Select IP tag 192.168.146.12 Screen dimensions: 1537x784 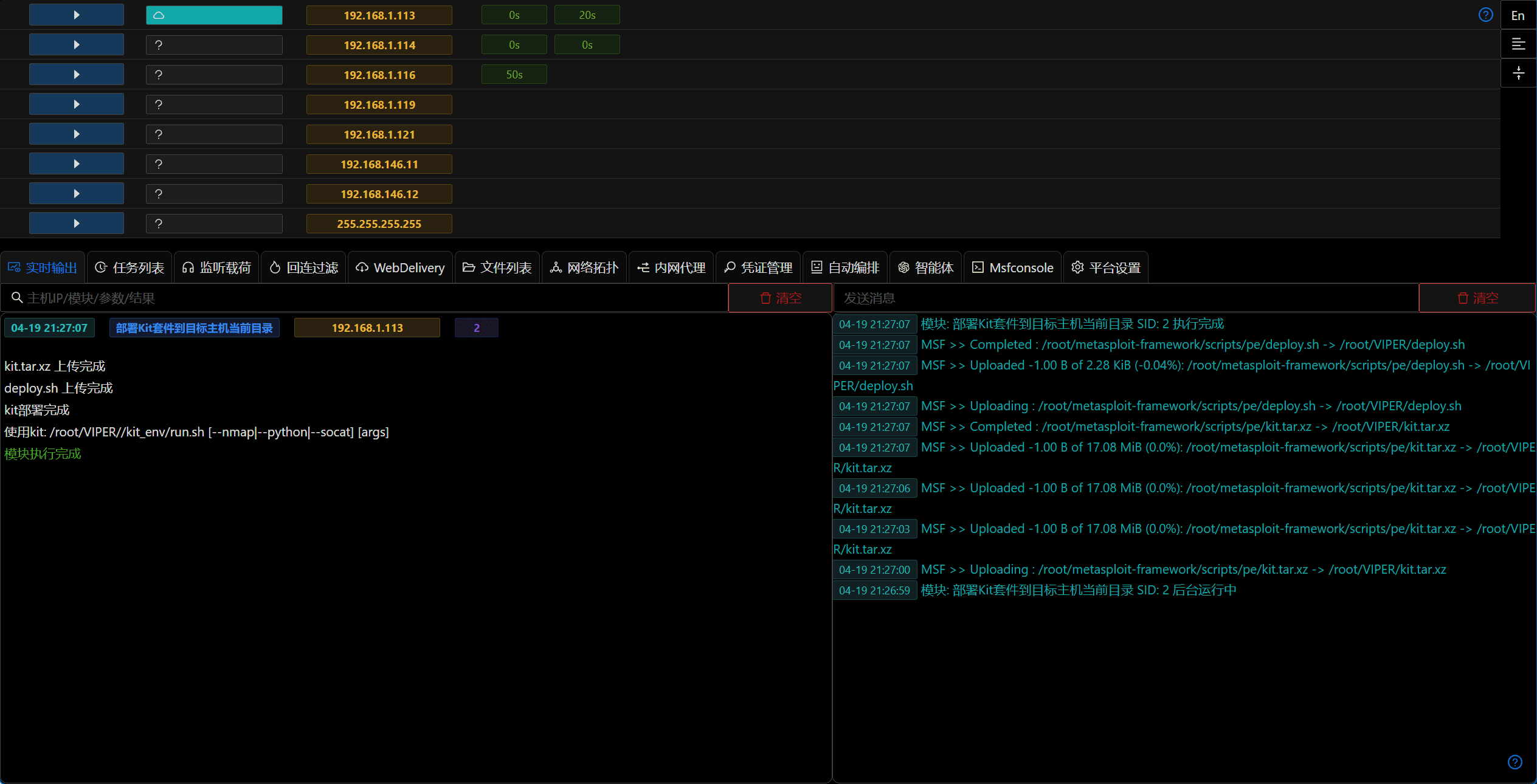click(379, 194)
